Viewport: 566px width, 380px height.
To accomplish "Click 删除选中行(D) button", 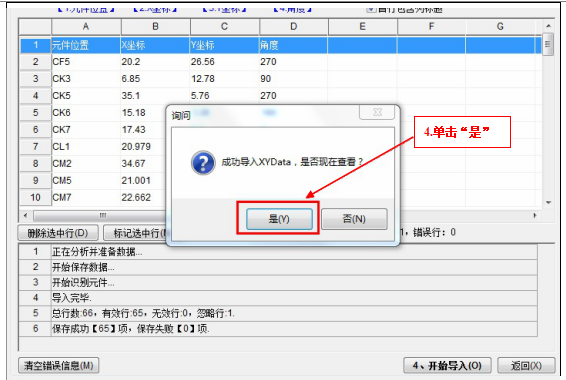I will (58, 233).
